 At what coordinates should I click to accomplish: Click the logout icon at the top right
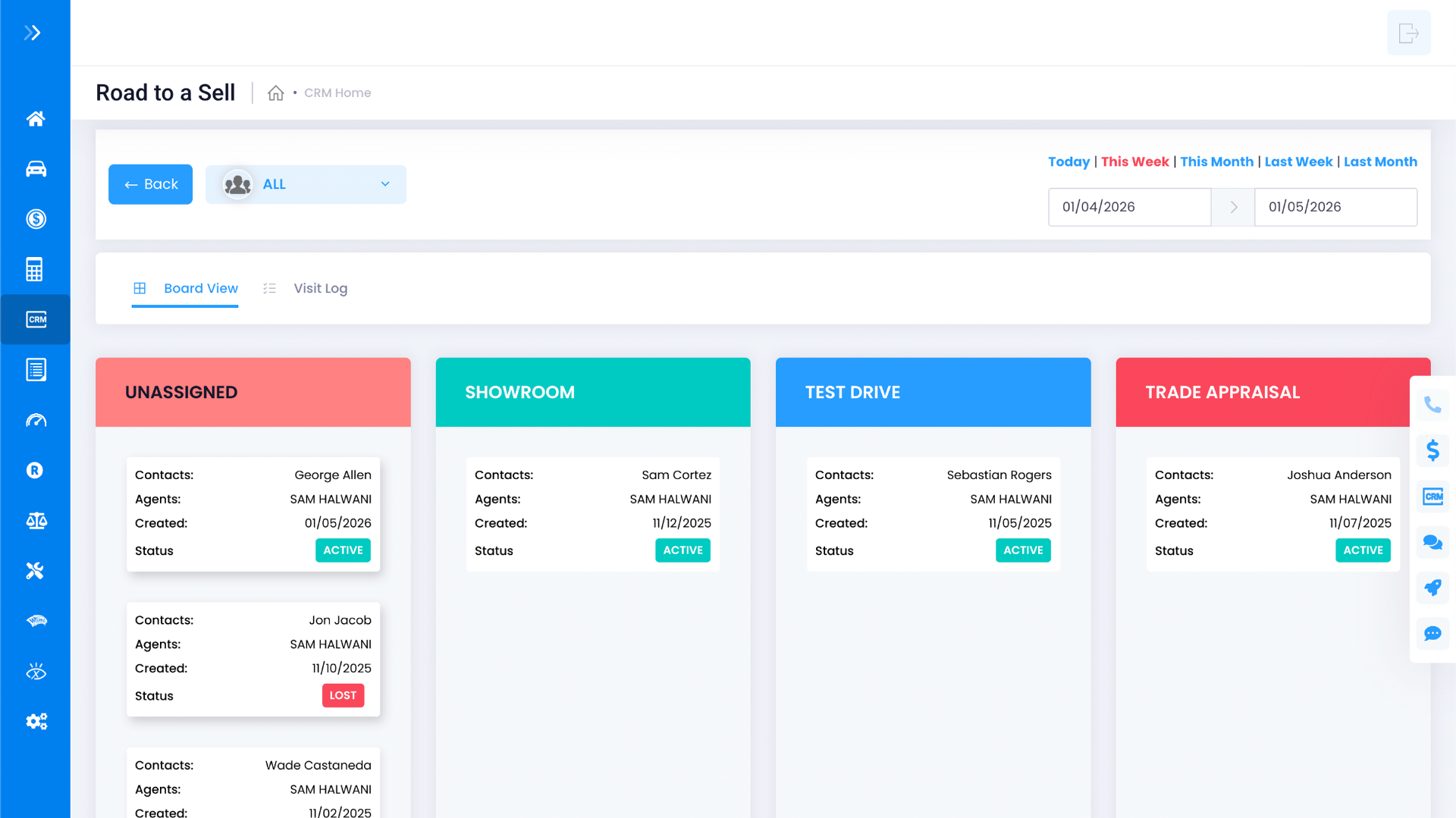(x=1408, y=33)
